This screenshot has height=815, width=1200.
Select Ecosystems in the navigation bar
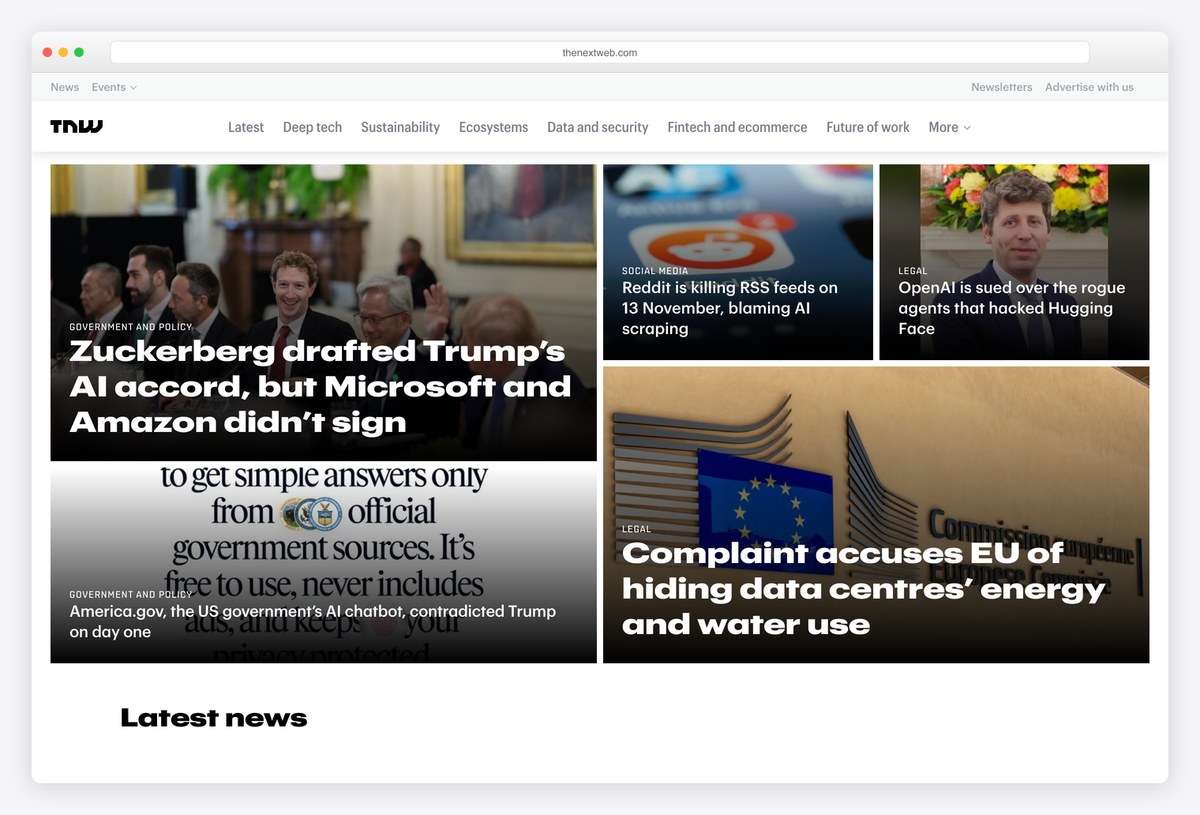click(493, 127)
